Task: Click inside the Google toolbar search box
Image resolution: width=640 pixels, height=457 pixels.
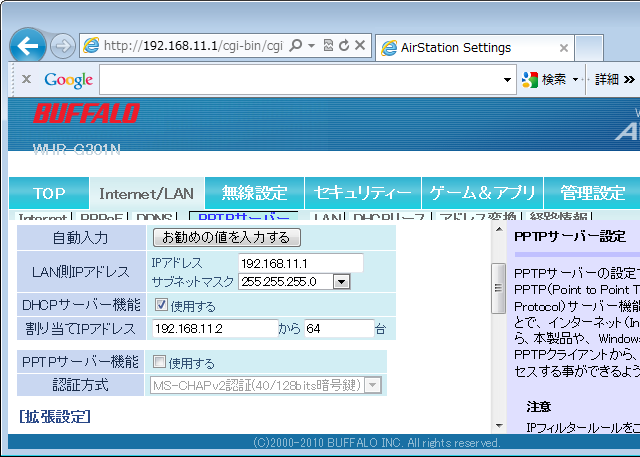Action: coord(300,80)
